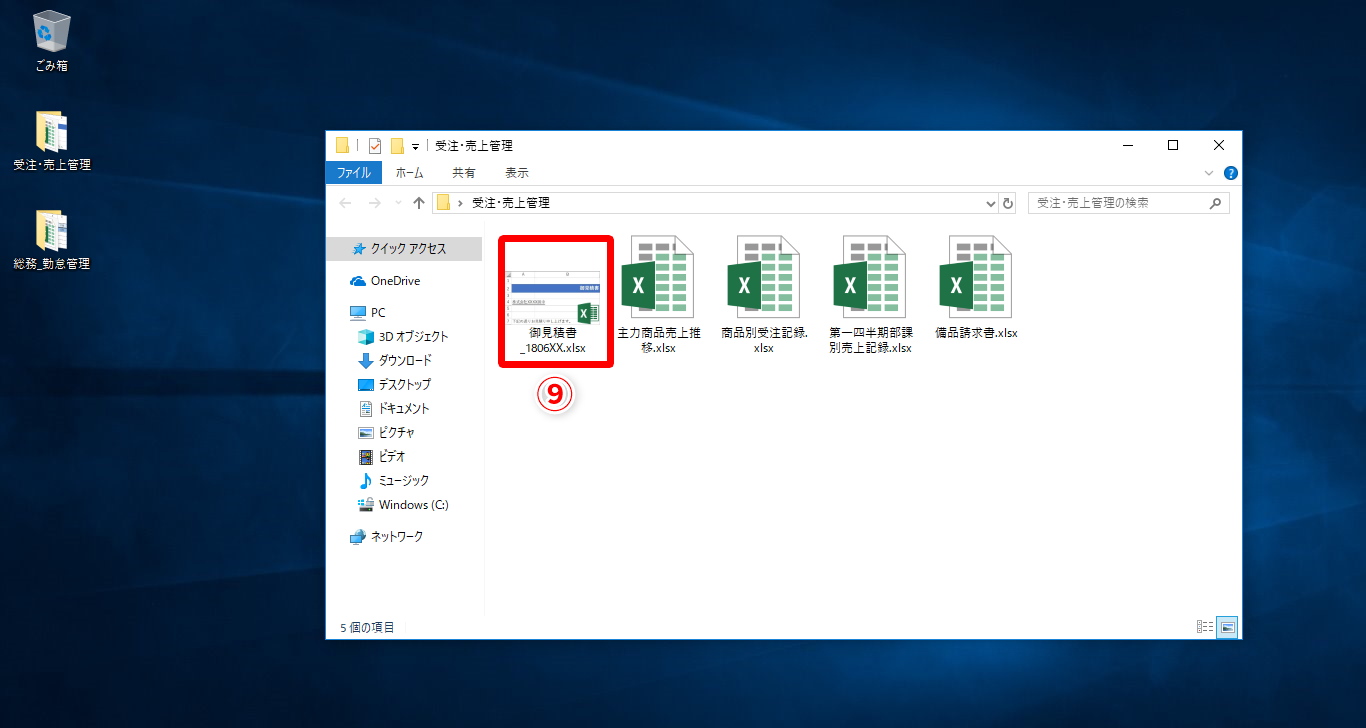This screenshot has width=1366, height=728.
Task: Open the ファイル ribbon tab
Action: pyautogui.click(x=354, y=173)
